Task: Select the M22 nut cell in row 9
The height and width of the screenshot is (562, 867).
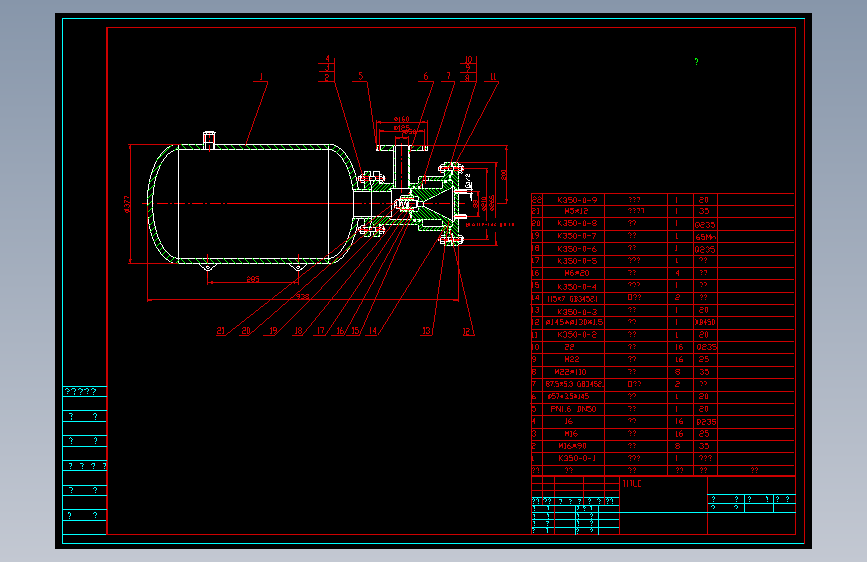Action: (x=572, y=359)
